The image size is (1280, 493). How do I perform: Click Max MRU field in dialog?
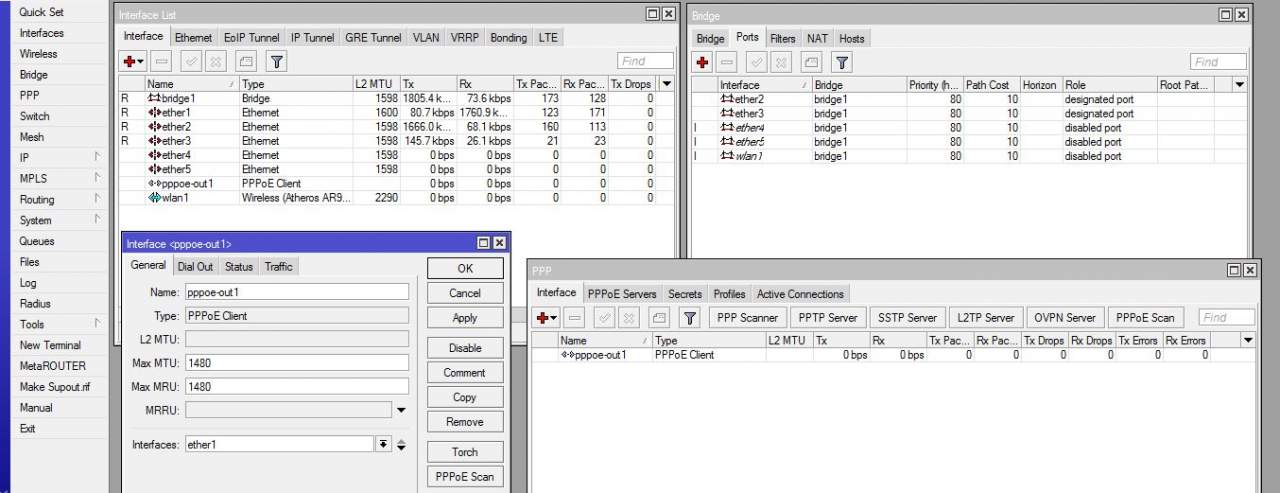[x=297, y=386]
